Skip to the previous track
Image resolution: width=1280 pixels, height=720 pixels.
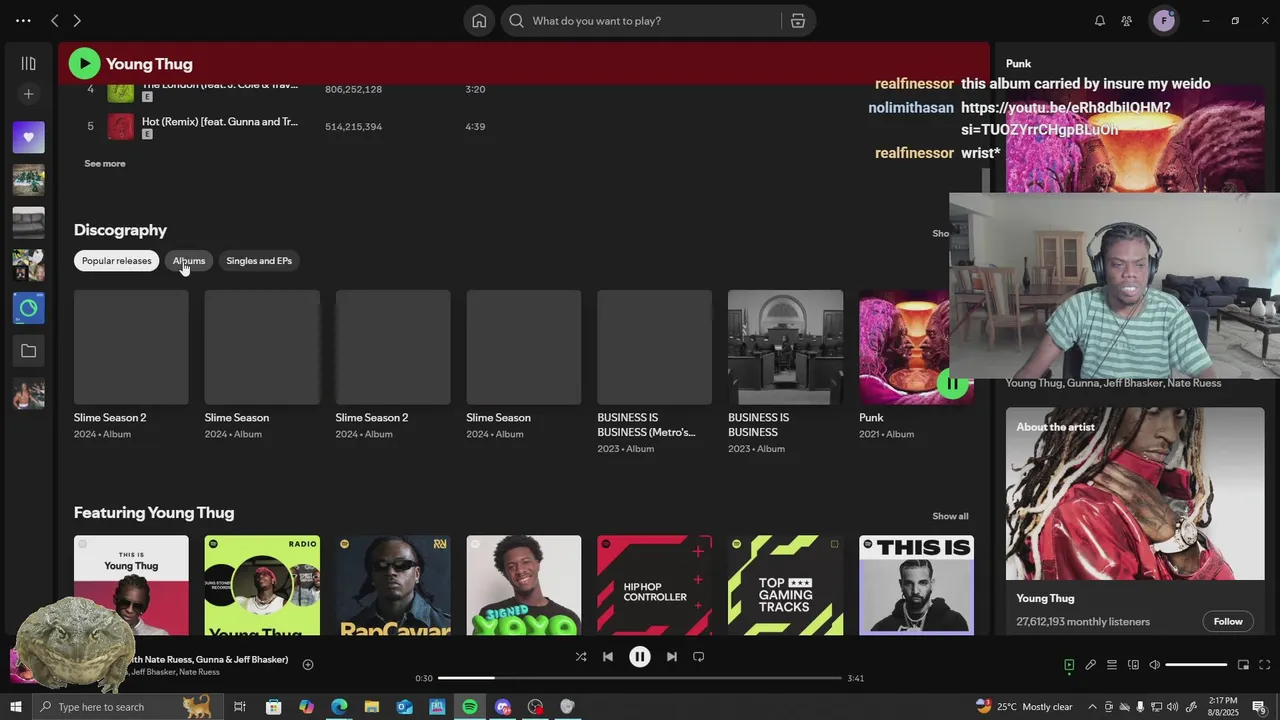608,657
